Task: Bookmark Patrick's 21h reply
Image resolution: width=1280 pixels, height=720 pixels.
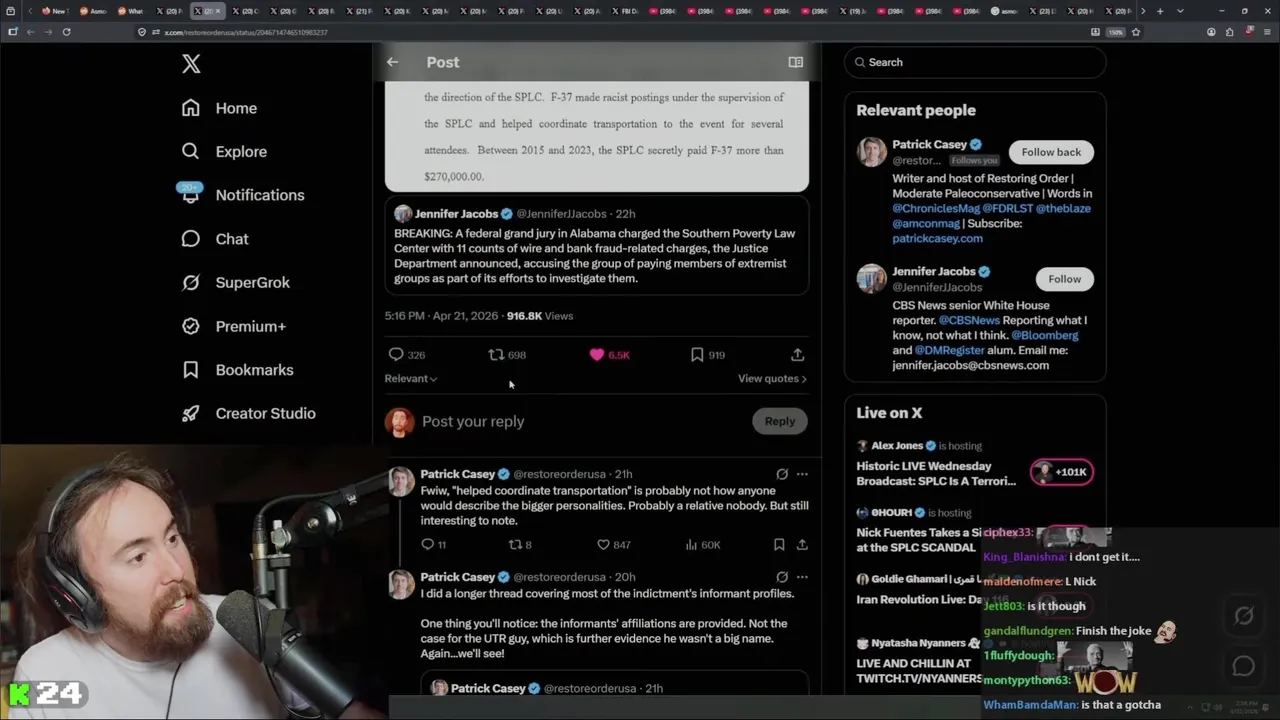Action: click(x=779, y=545)
